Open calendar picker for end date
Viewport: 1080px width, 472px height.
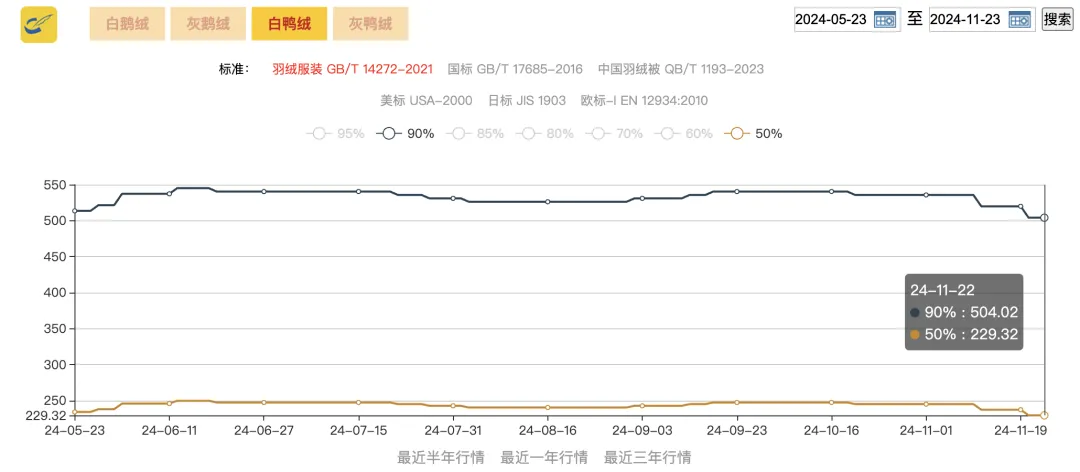tap(1019, 20)
